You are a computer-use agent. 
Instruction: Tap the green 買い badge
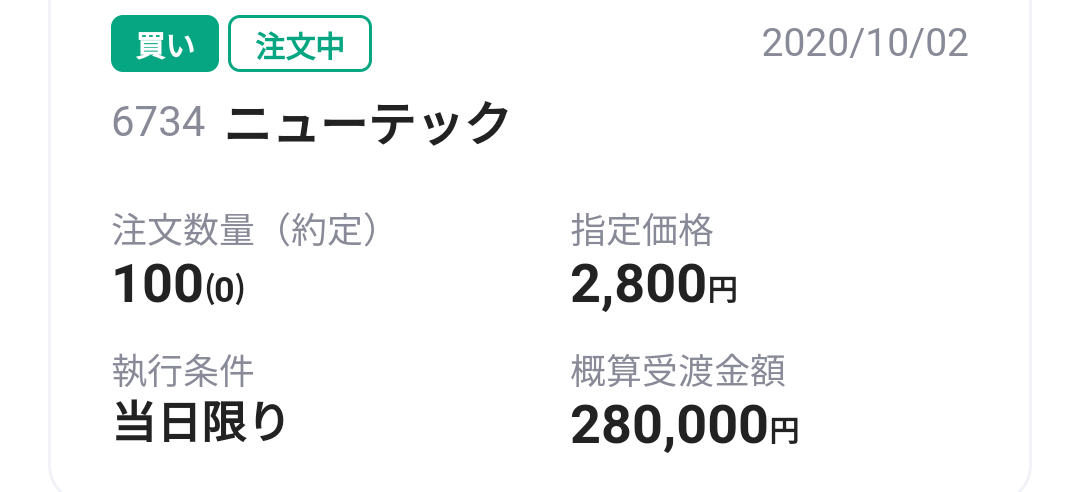[x=164, y=46]
